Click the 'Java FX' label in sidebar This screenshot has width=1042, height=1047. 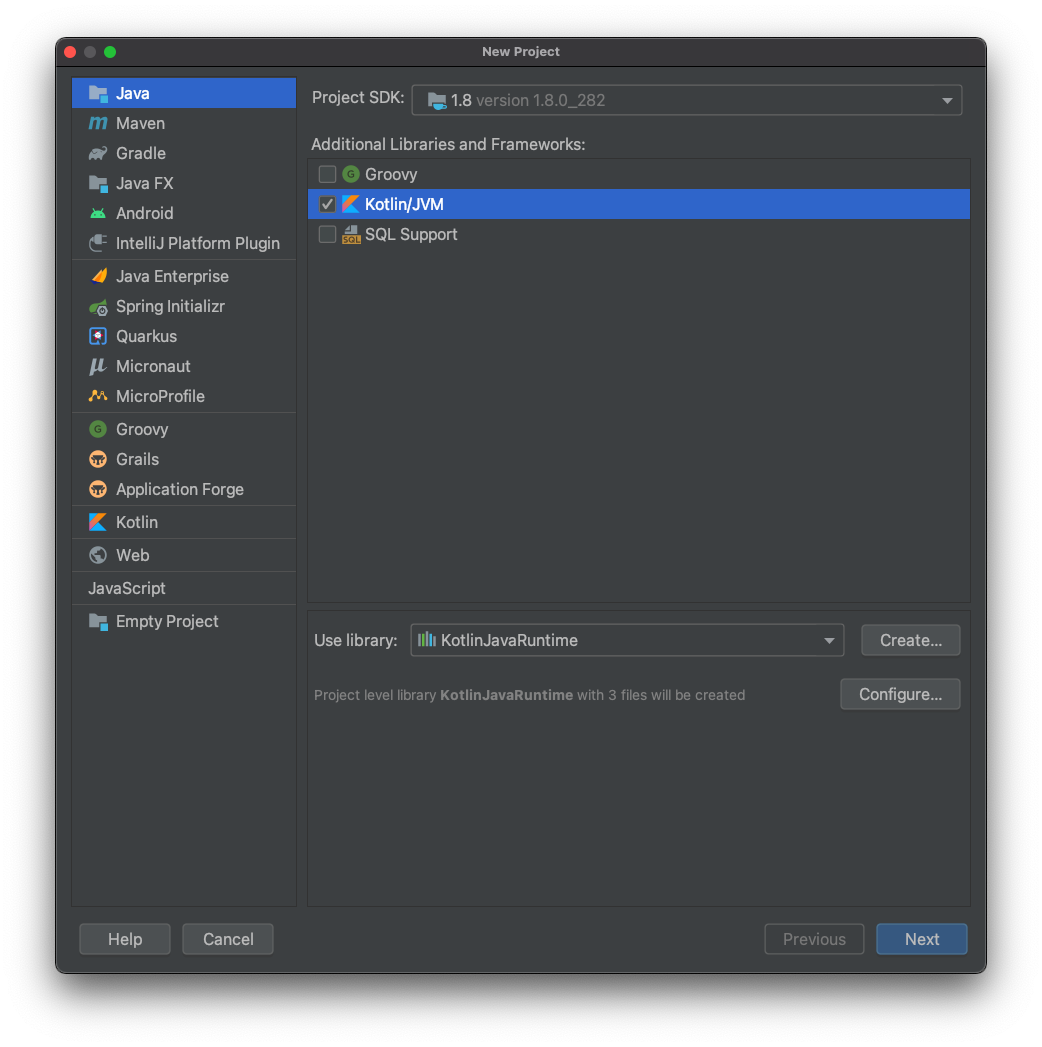tap(145, 184)
